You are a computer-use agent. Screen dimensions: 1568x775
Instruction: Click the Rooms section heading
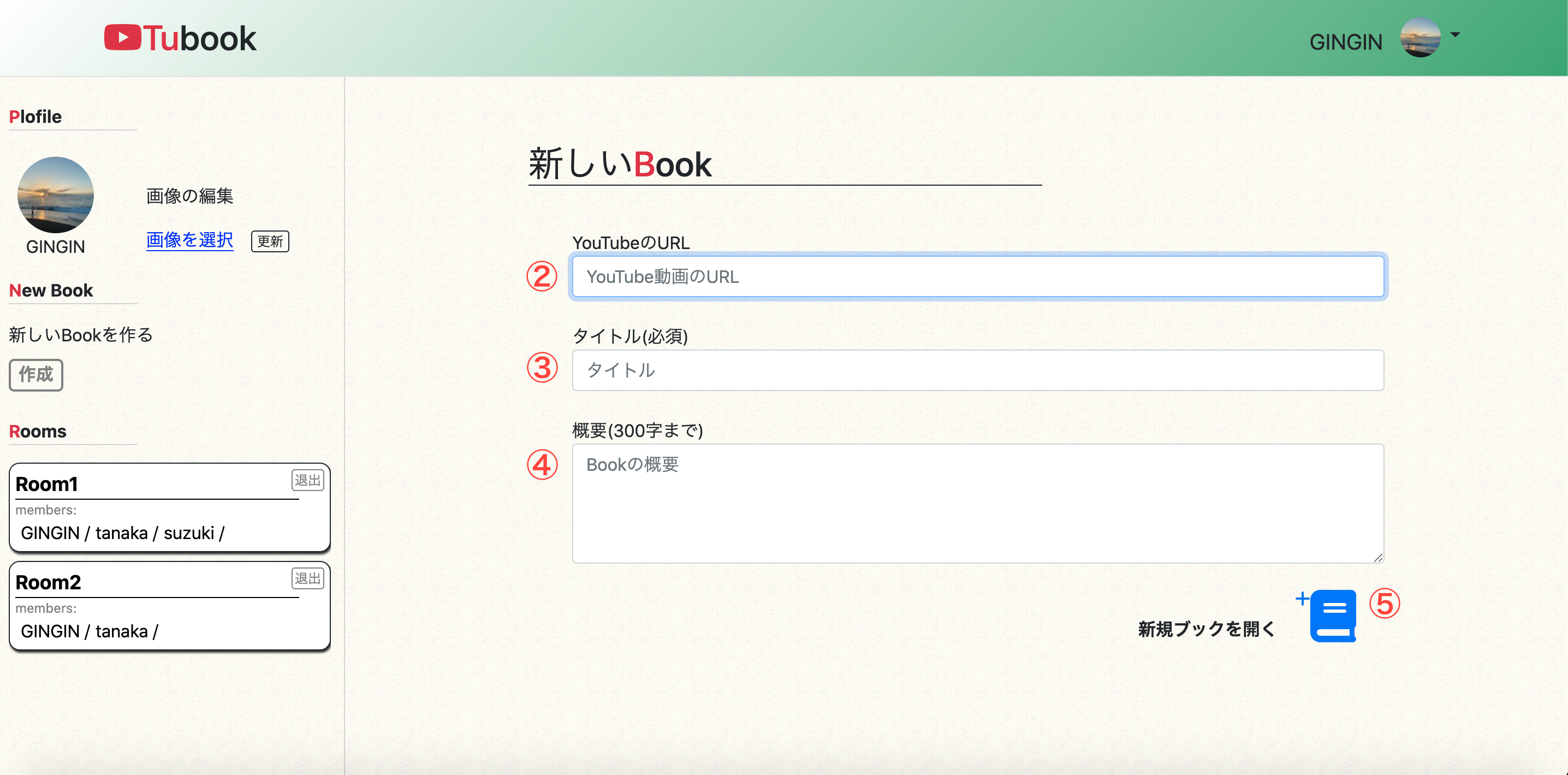point(37,431)
